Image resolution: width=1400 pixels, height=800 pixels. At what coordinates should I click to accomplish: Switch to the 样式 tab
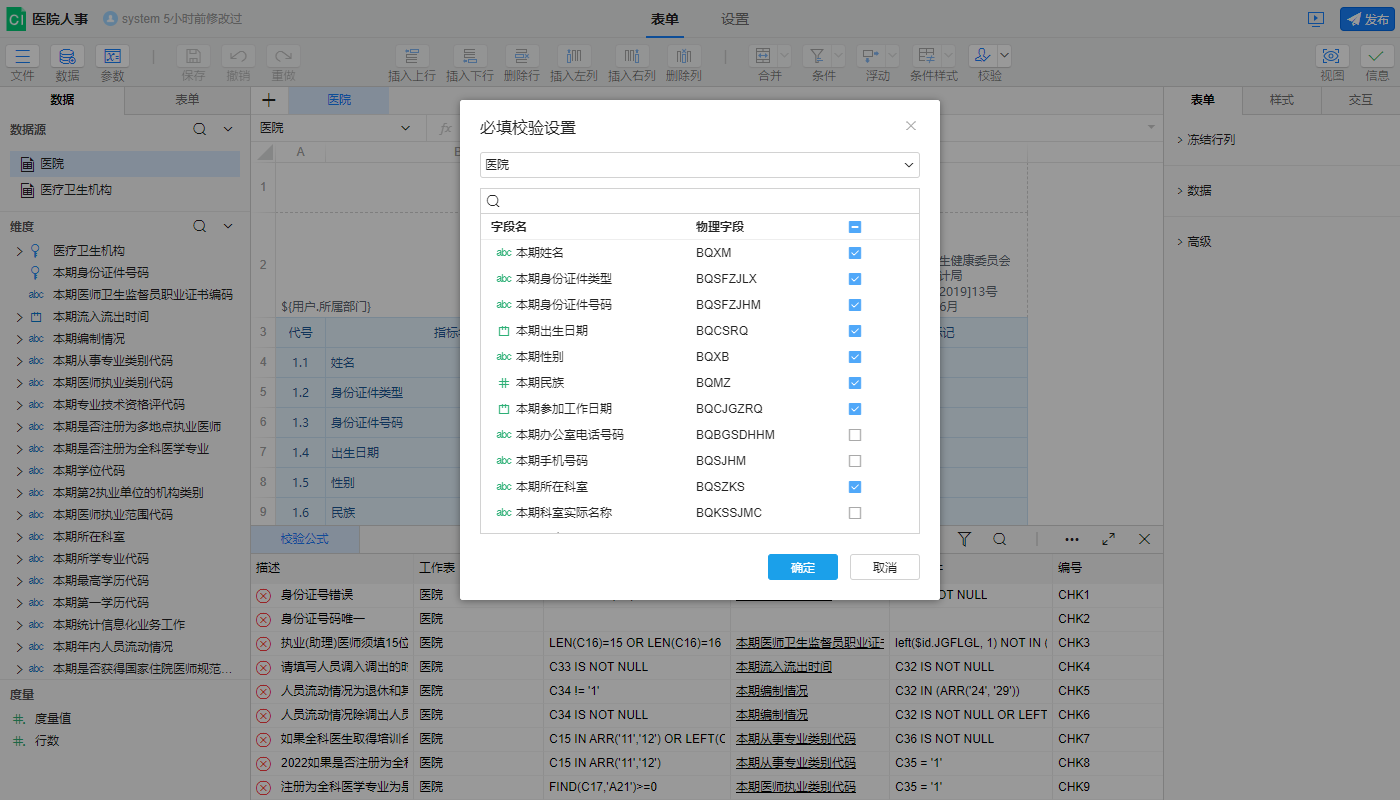coord(1281,100)
